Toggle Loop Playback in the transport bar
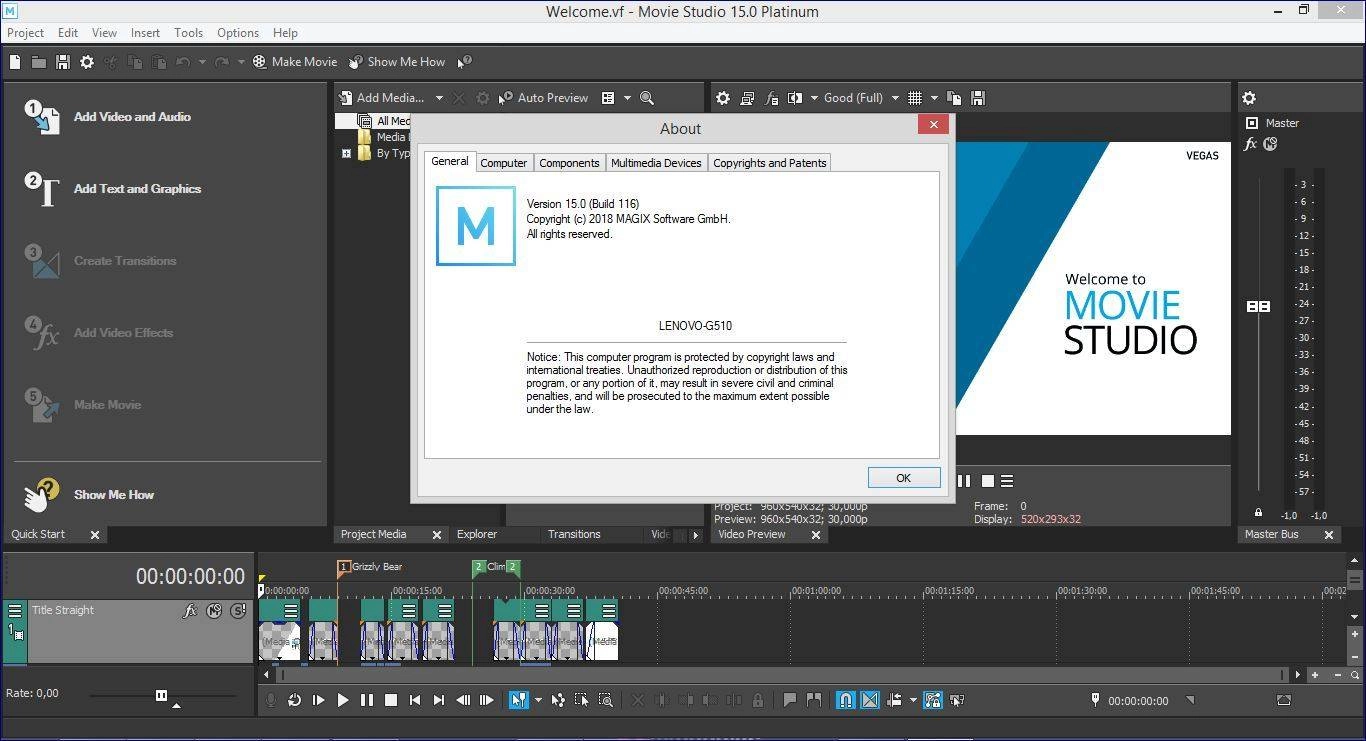 [x=294, y=701]
